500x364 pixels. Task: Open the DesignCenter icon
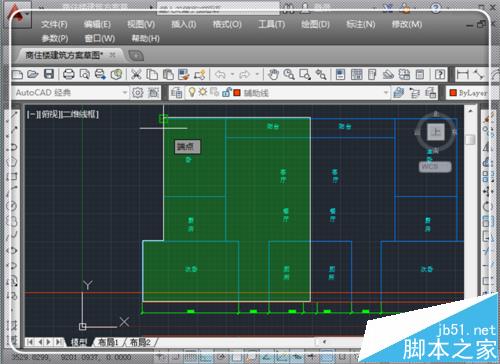(x=357, y=74)
